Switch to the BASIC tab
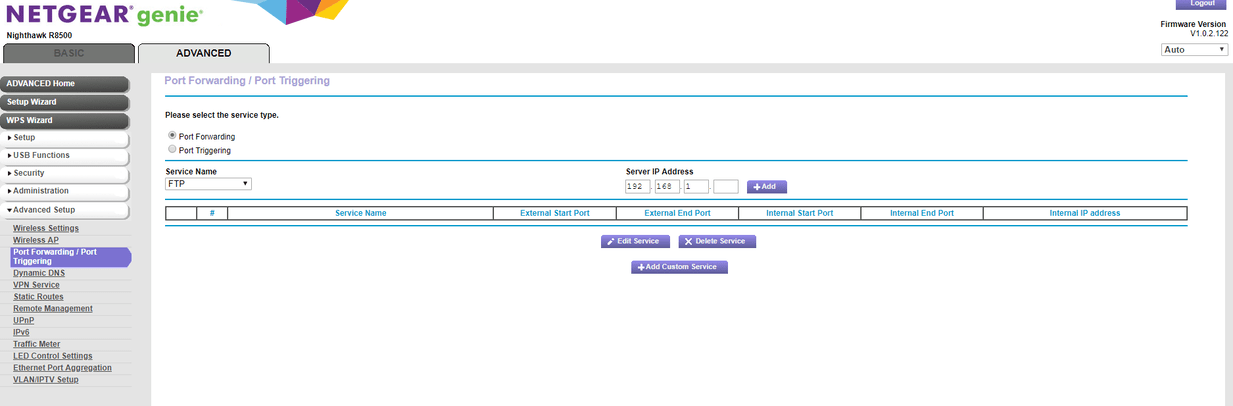The height and width of the screenshot is (406, 1233). (68, 53)
